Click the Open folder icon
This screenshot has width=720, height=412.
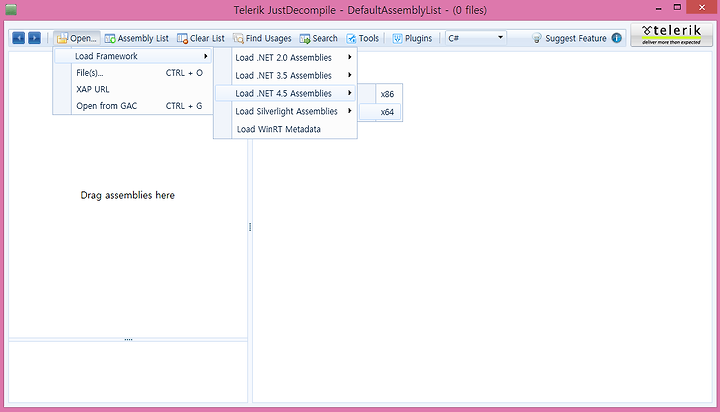coord(62,39)
